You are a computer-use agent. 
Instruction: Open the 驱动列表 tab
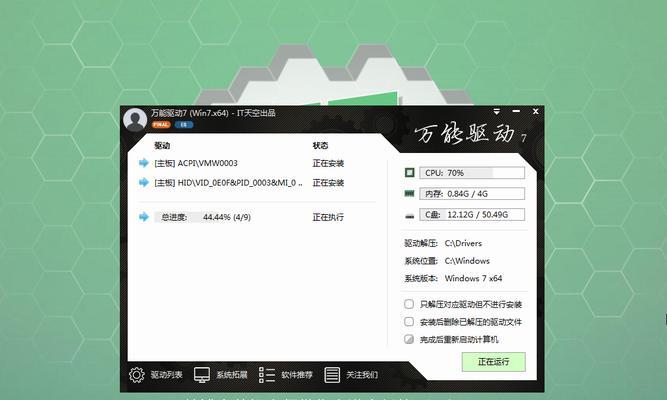tap(166, 375)
